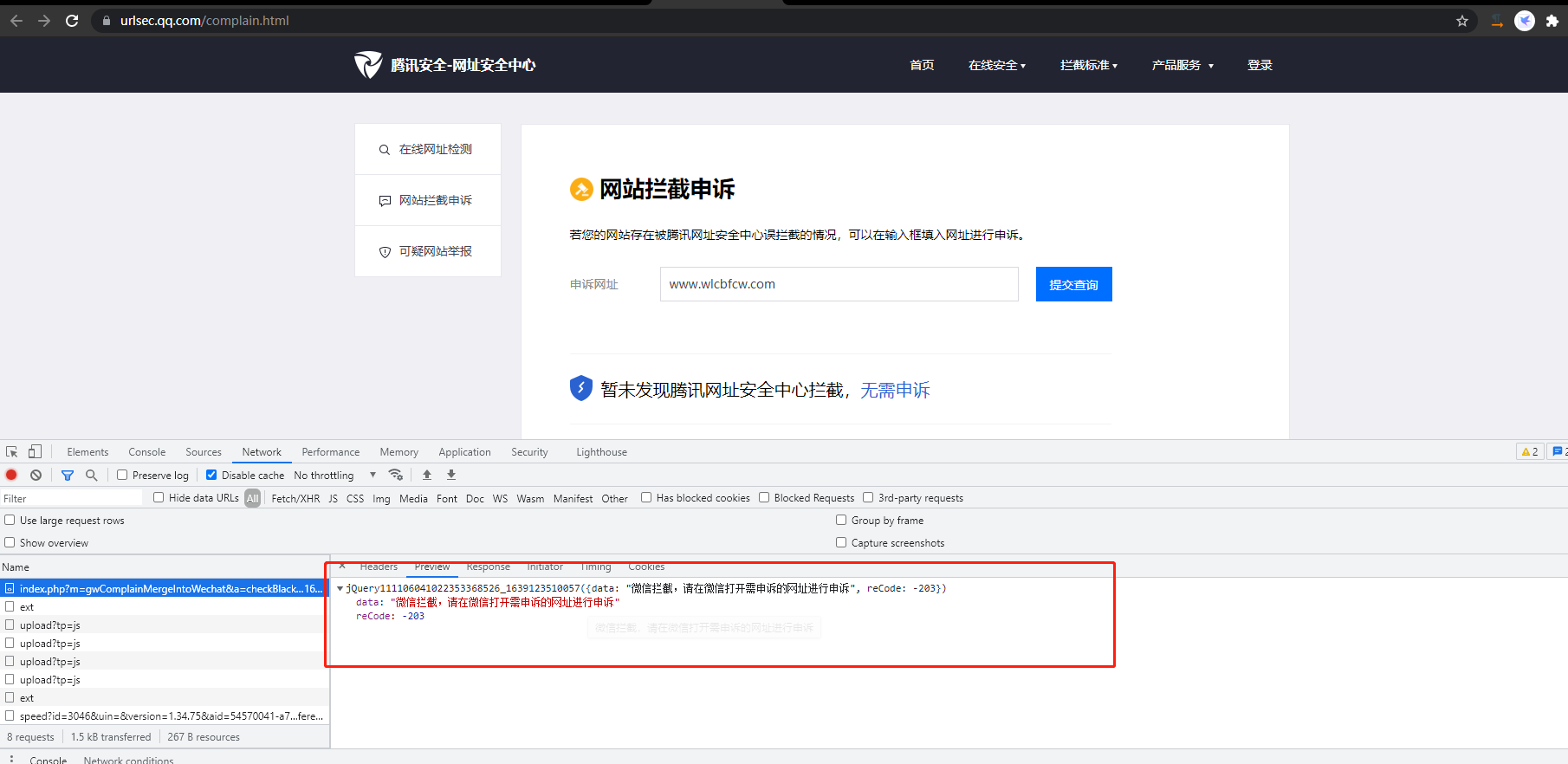
Task: Open the Lighthouse DevTools tab
Action: click(601, 452)
